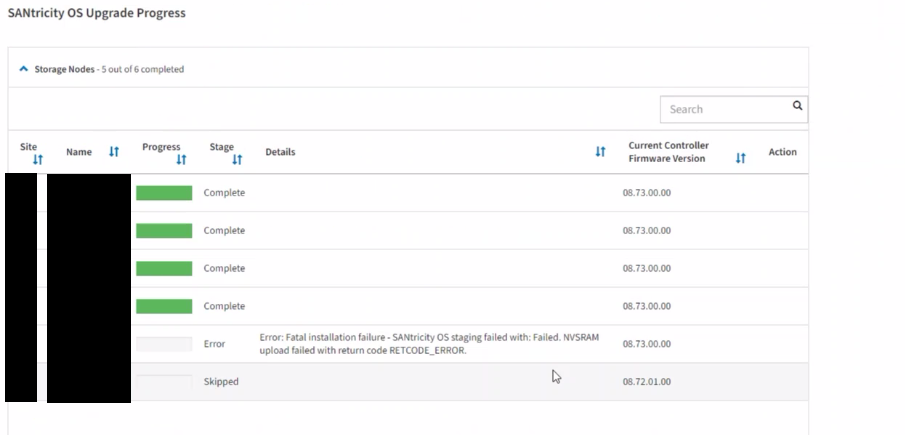
Task: Click the sort arrows beside Name
Action: tap(114, 152)
